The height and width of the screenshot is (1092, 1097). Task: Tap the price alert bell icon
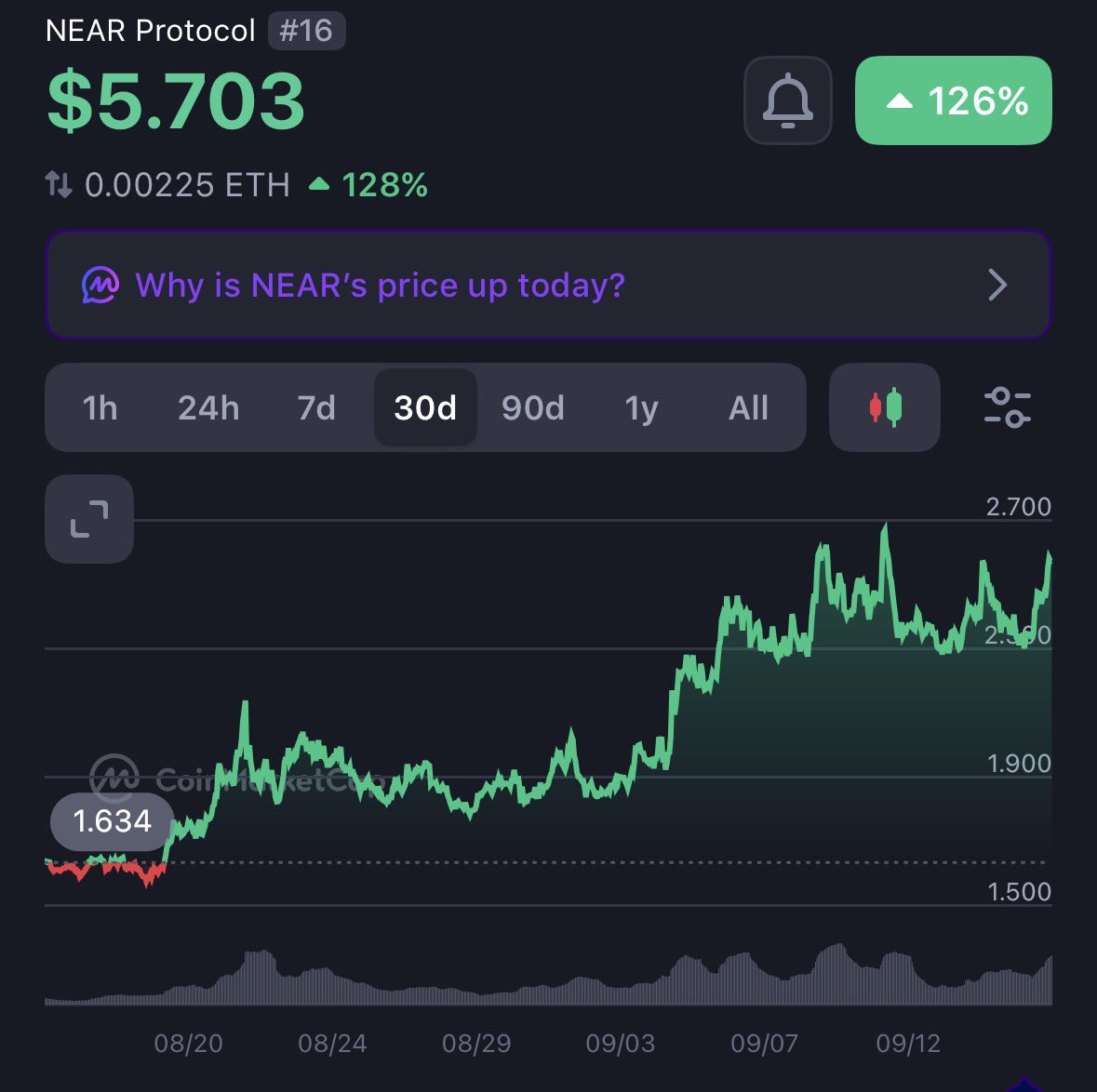(x=788, y=100)
